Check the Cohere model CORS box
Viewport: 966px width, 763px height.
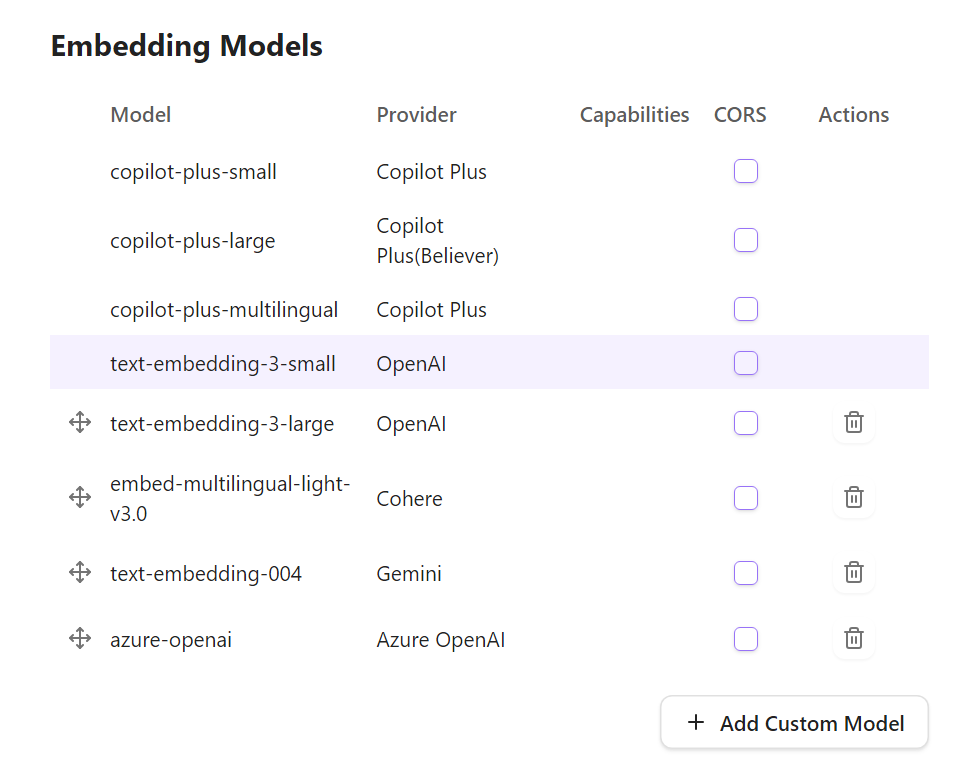[x=746, y=497]
